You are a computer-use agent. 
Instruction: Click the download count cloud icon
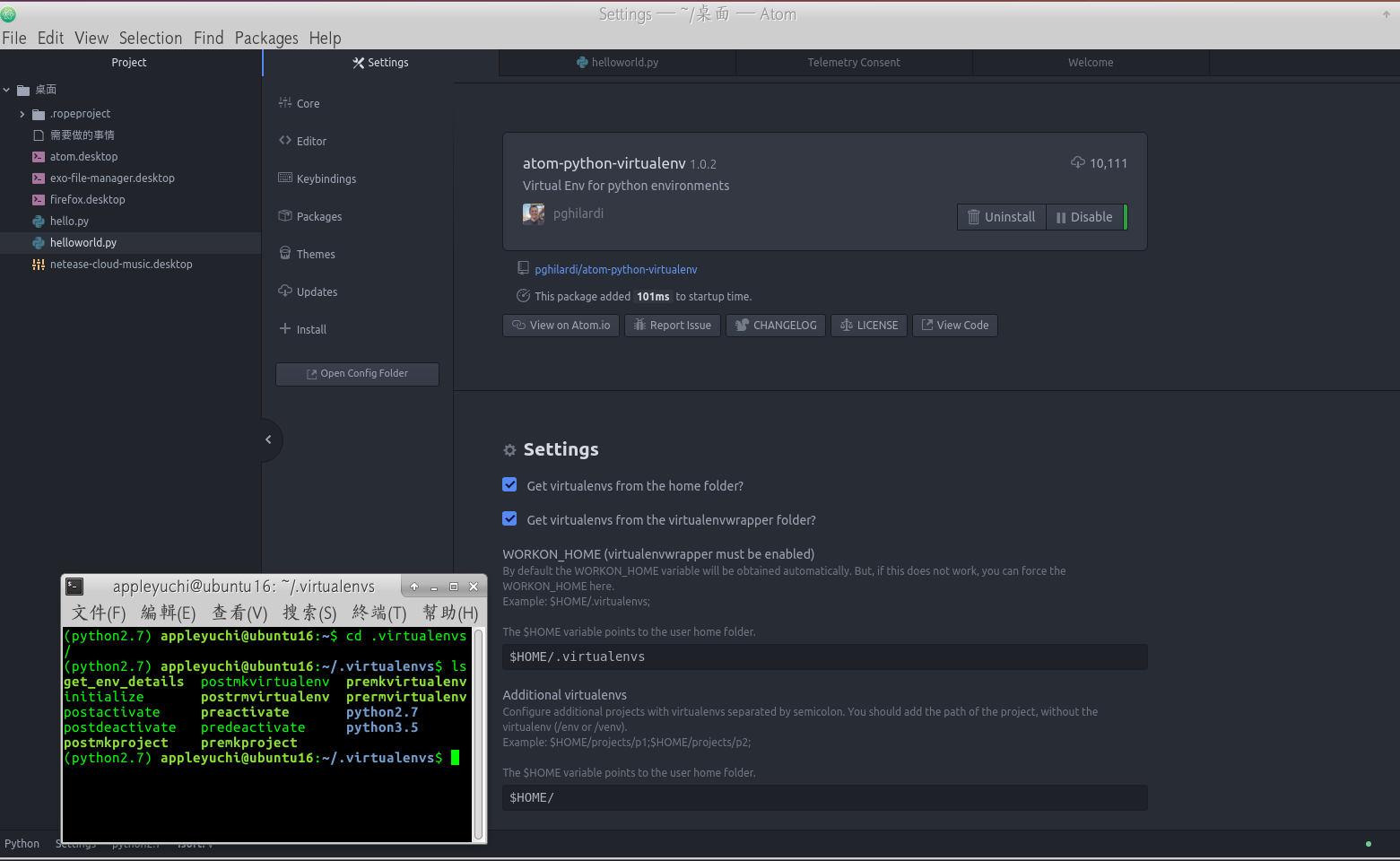click(1078, 162)
